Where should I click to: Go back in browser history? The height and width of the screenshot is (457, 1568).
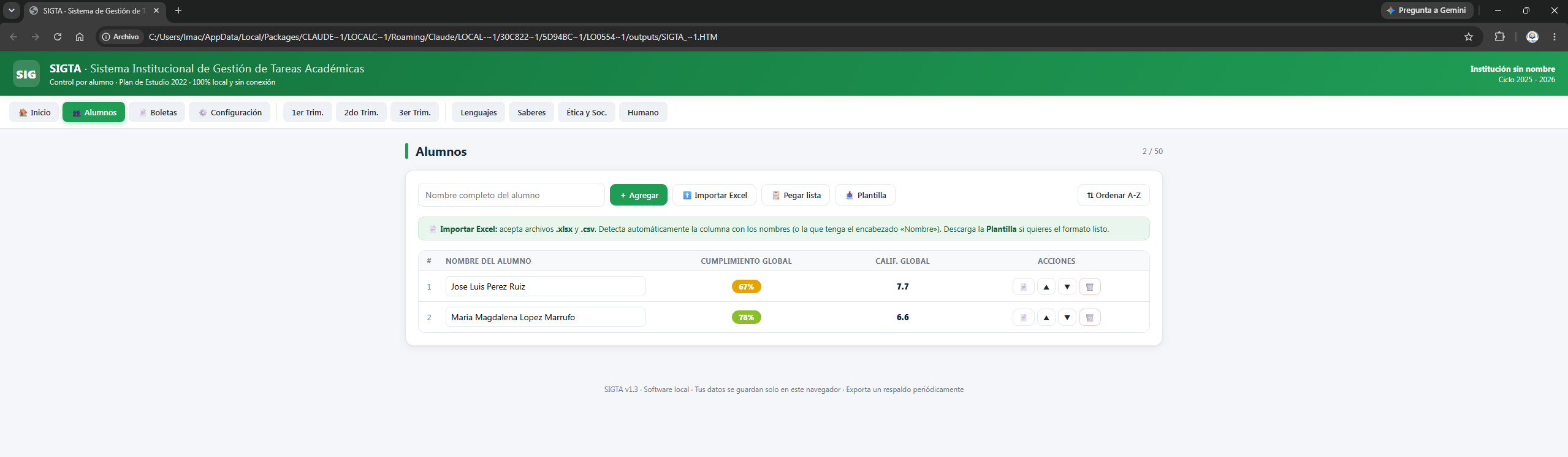click(x=13, y=37)
